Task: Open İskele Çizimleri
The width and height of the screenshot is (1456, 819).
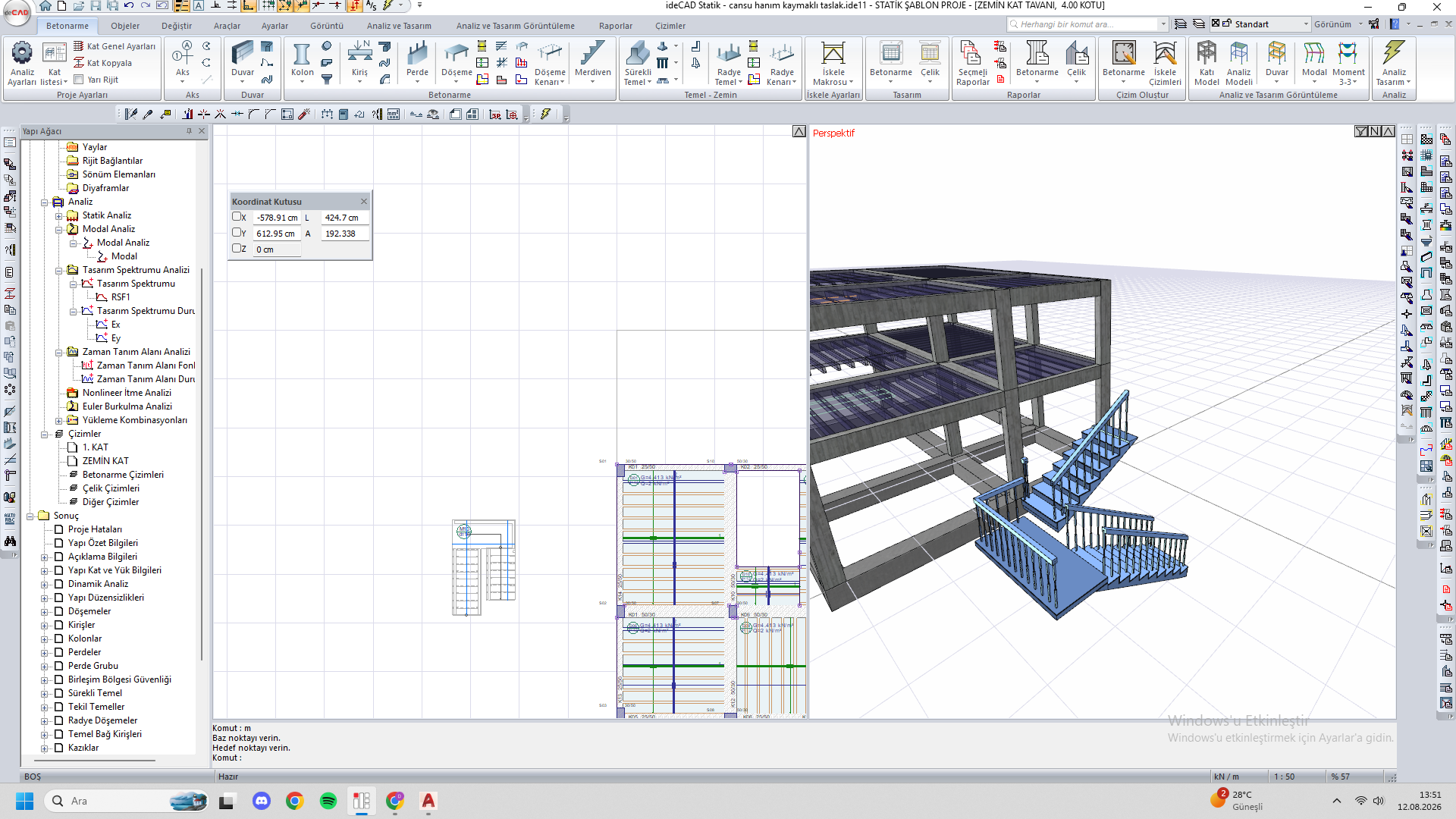Action: point(1165,64)
